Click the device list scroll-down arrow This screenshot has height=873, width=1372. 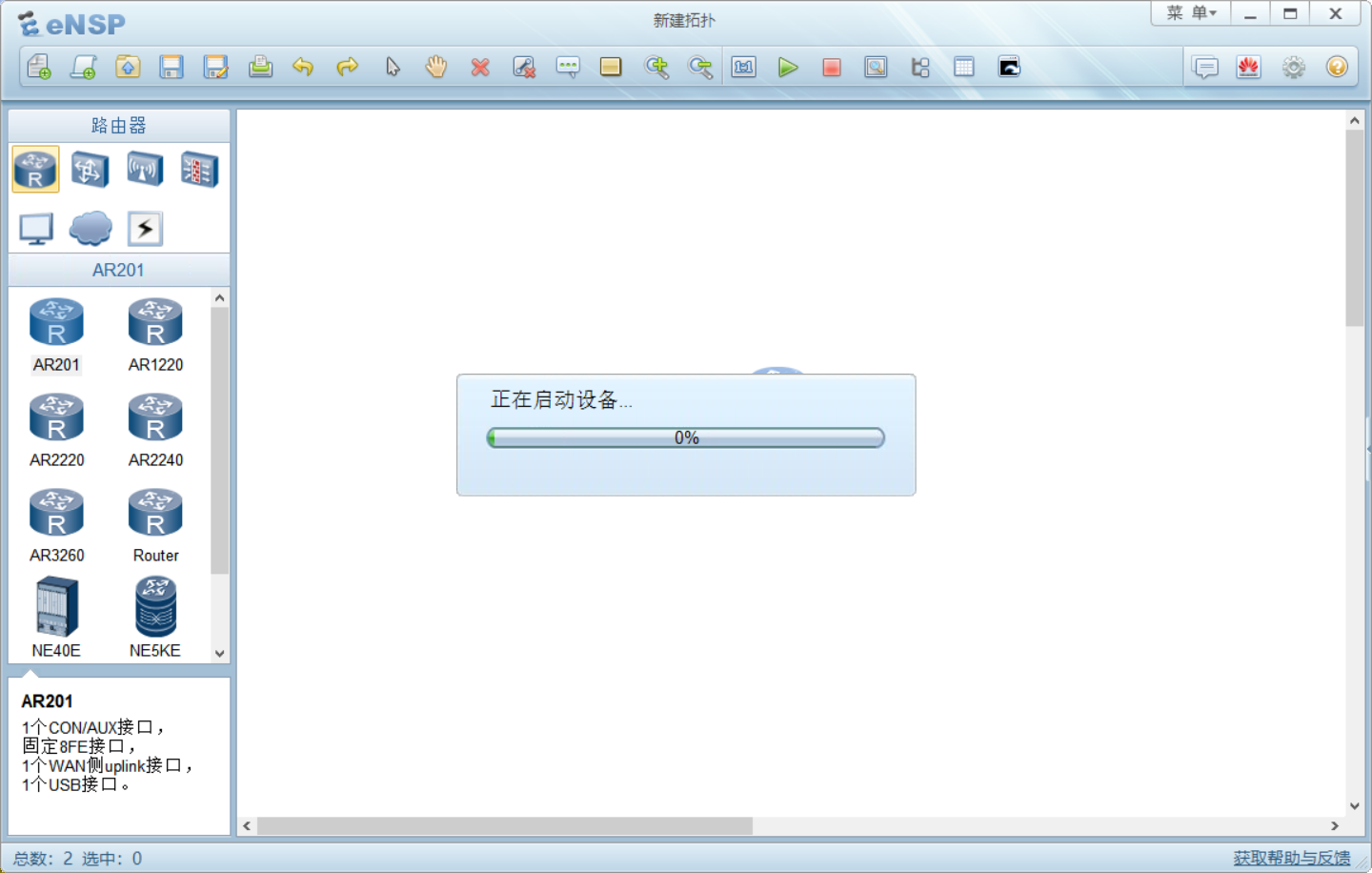pos(220,653)
